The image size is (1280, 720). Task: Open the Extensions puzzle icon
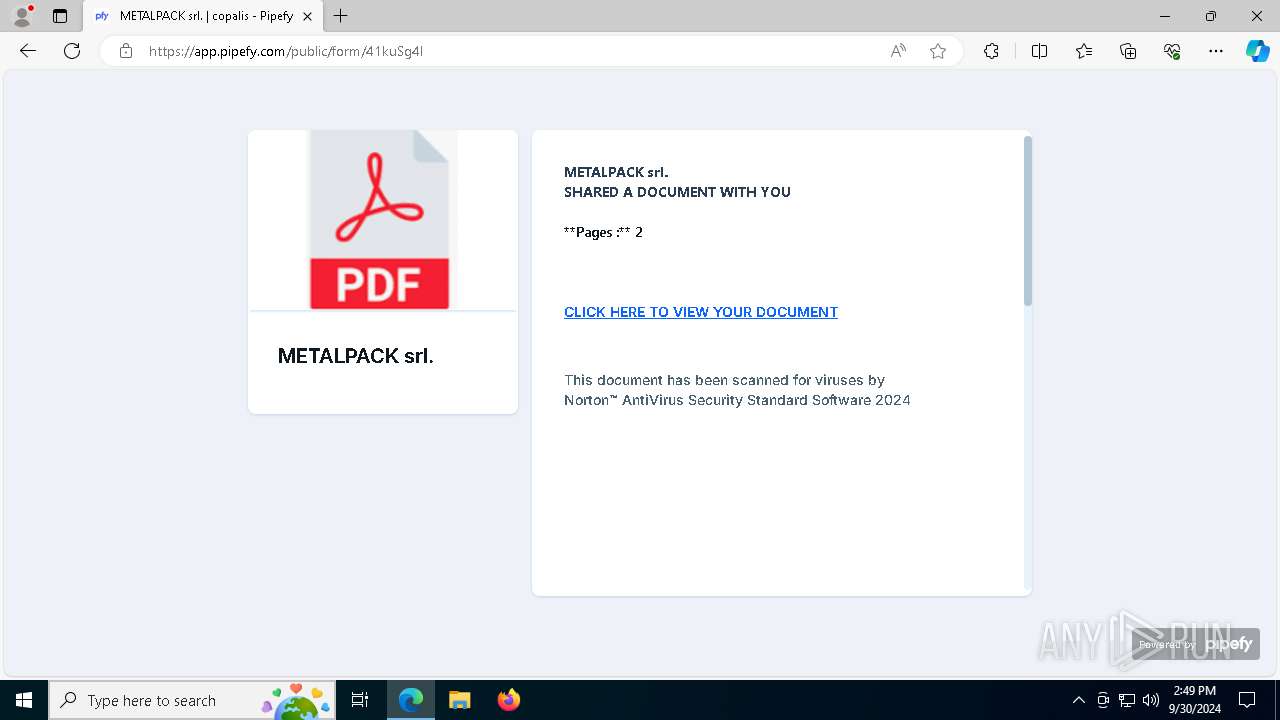(991, 51)
